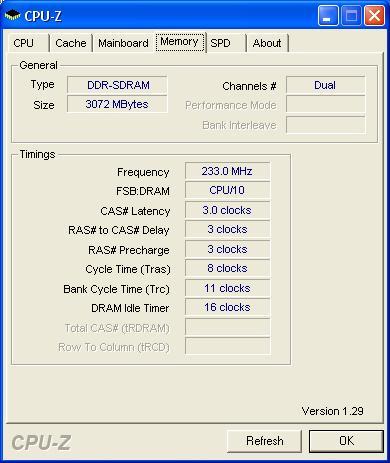Click the 233.0 MHz frequency field

[x=227, y=171]
